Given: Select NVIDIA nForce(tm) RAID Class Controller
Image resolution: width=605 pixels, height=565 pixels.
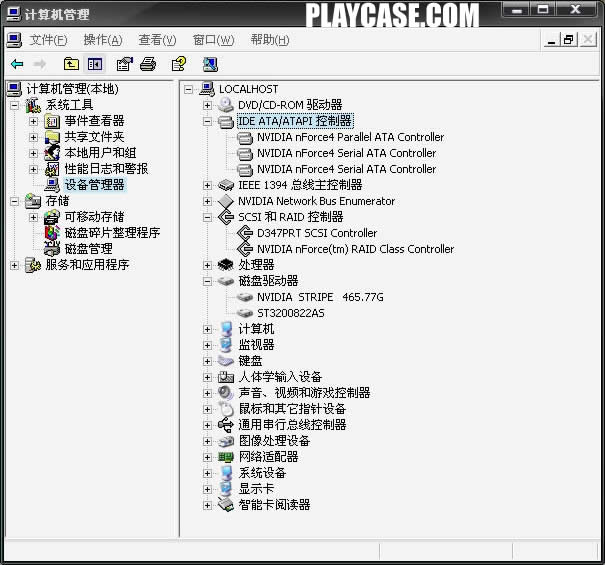Looking at the screenshot, I should 355,249.
